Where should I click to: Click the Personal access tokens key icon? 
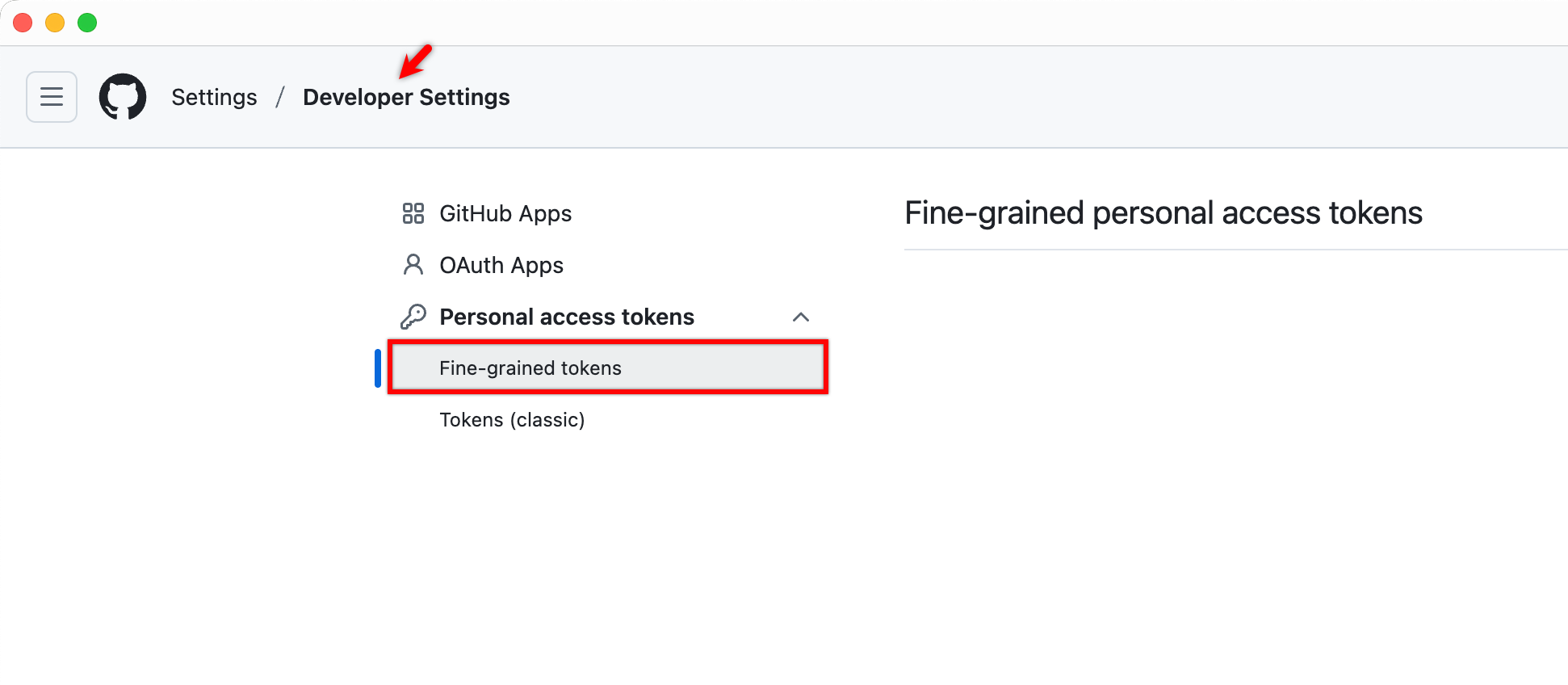(413, 316)
